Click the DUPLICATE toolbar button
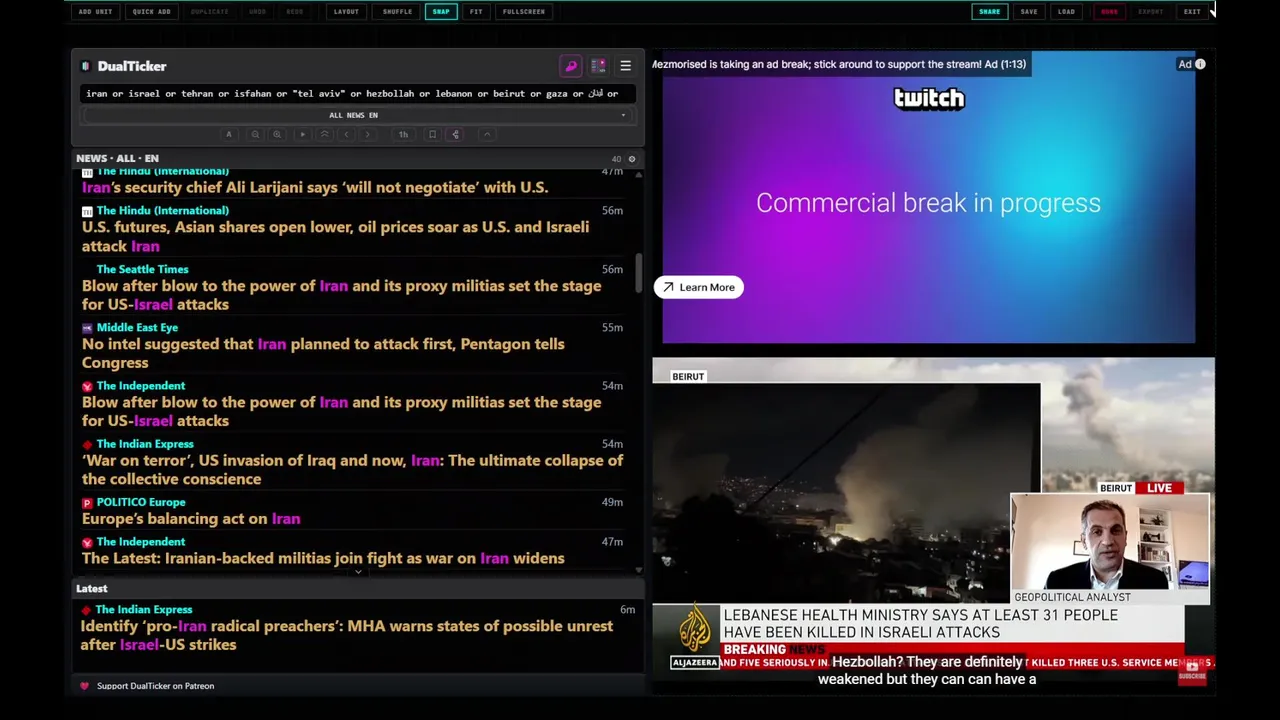The width and height of the screenshot is (1280, 720). (x=209, y=12)
